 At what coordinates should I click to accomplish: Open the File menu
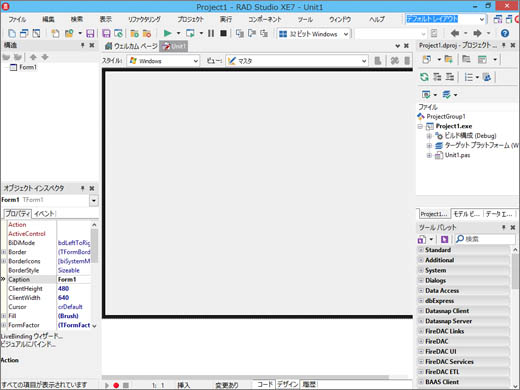[x=17, y=19]
